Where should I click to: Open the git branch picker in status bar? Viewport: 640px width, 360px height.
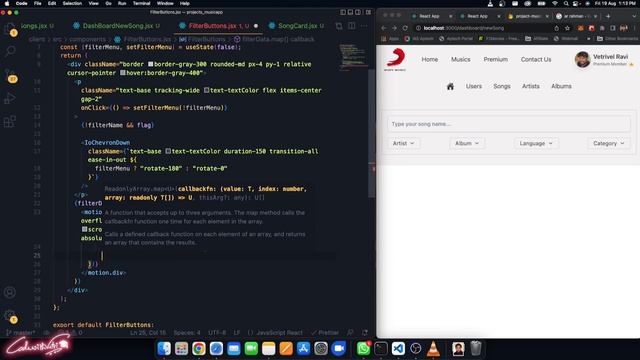coord(20,333)
